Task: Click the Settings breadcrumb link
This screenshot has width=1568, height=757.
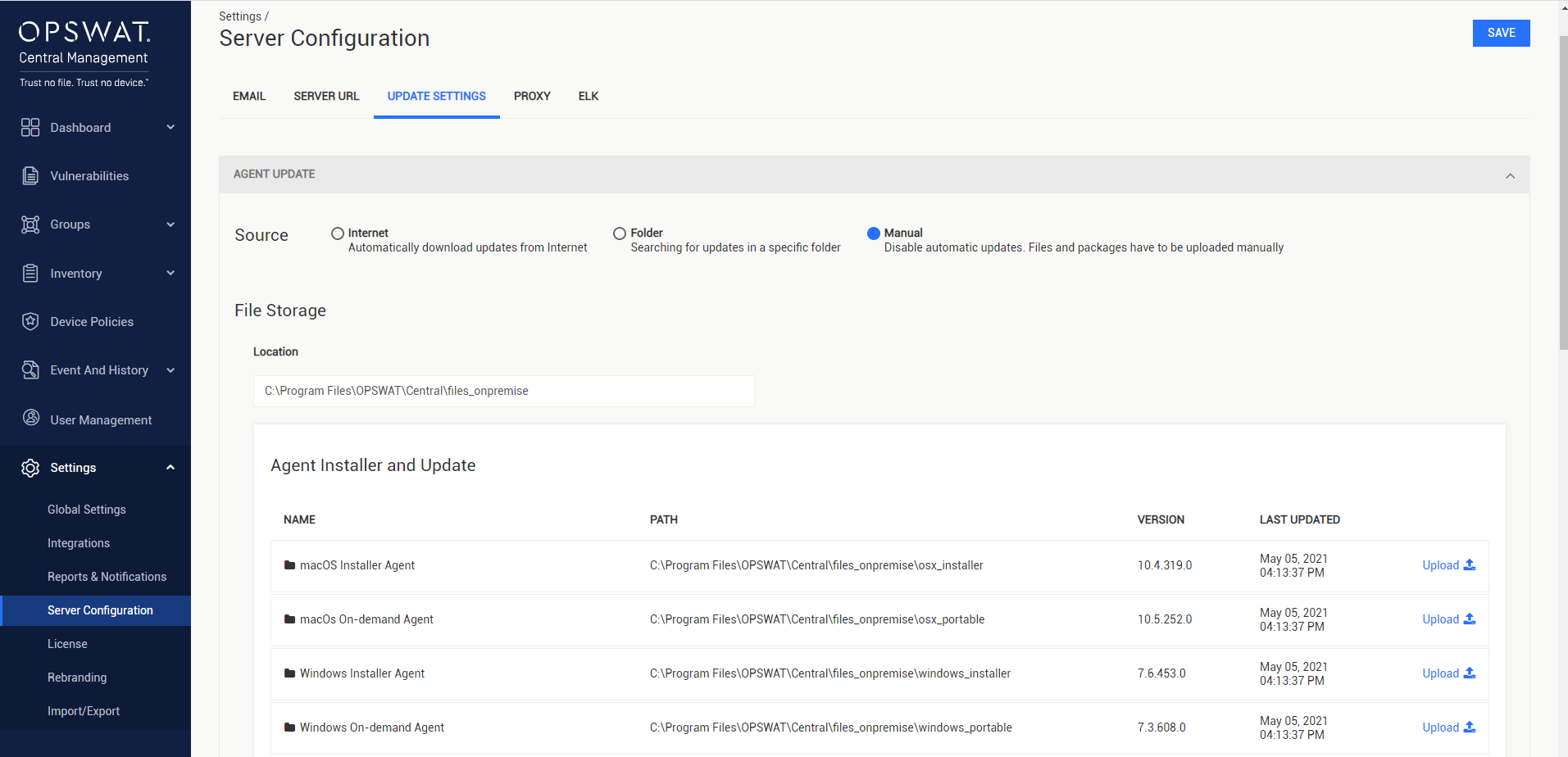Action: pos(240,16)
